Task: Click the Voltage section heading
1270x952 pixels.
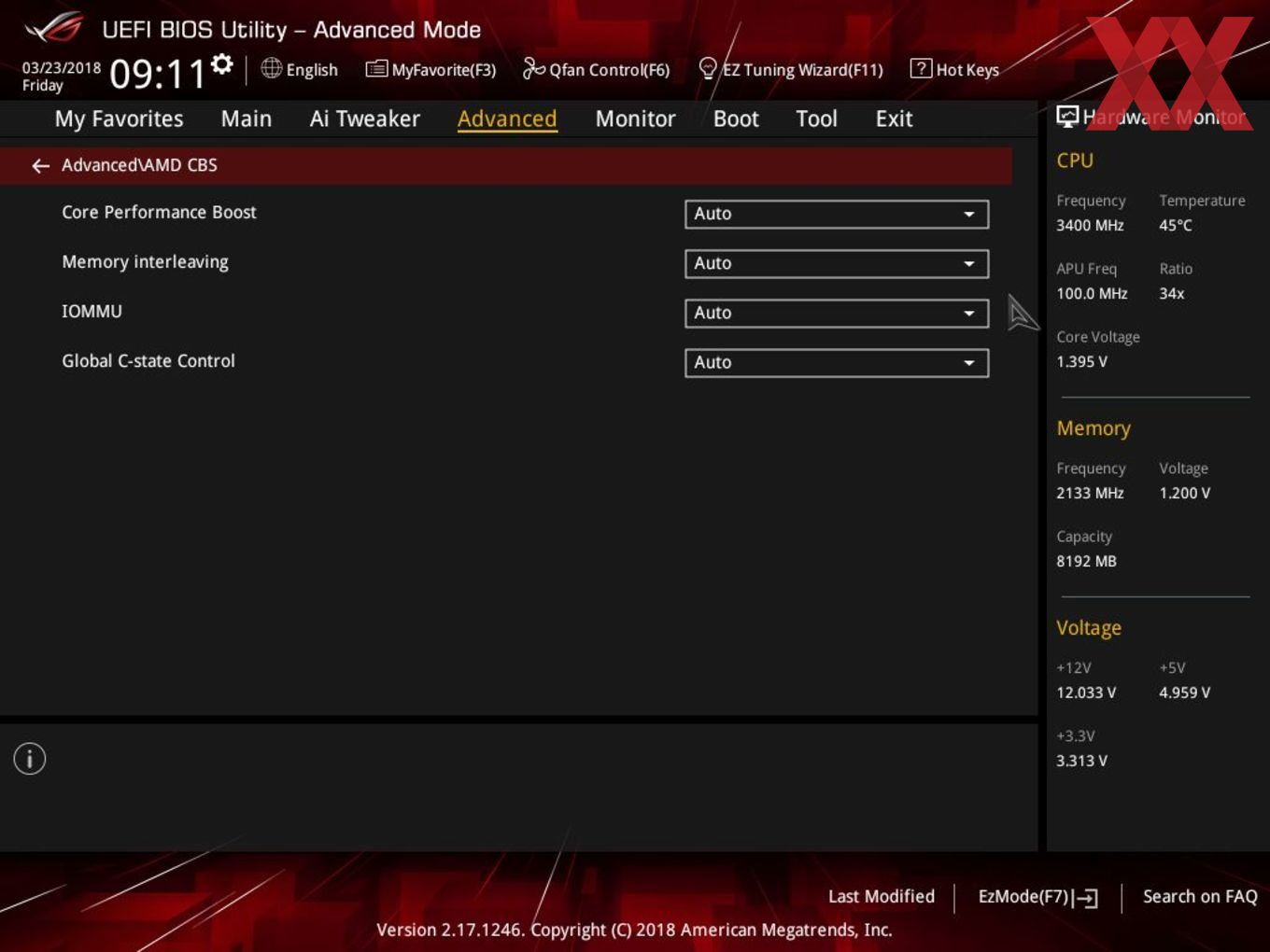Action: tap(1089, 628)
